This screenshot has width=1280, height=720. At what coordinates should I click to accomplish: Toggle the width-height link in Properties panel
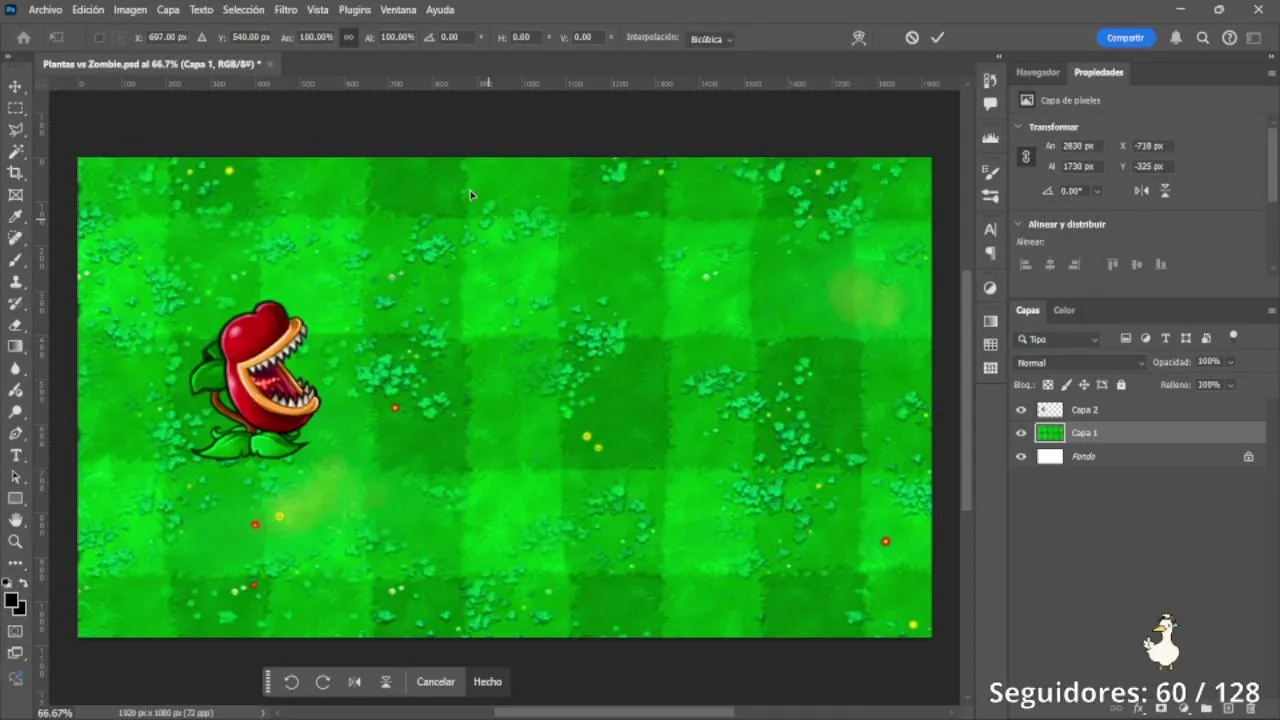(1025, 157)
